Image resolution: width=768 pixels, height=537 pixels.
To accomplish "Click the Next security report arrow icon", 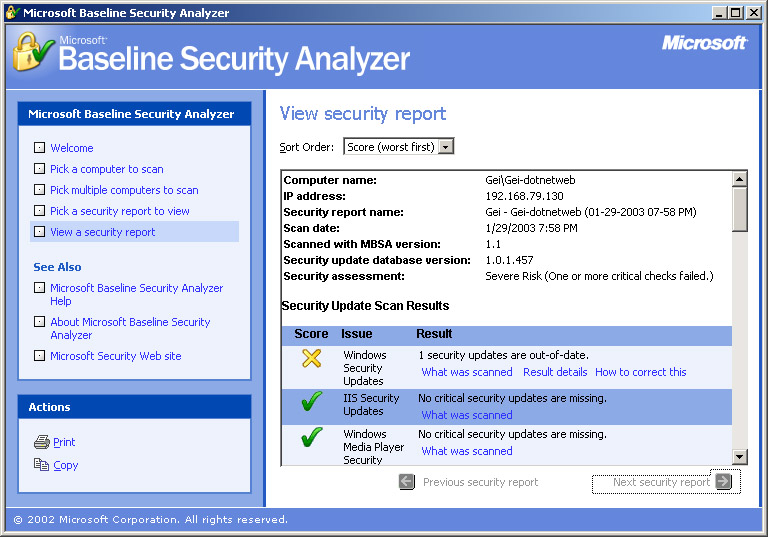I will 723,482.
